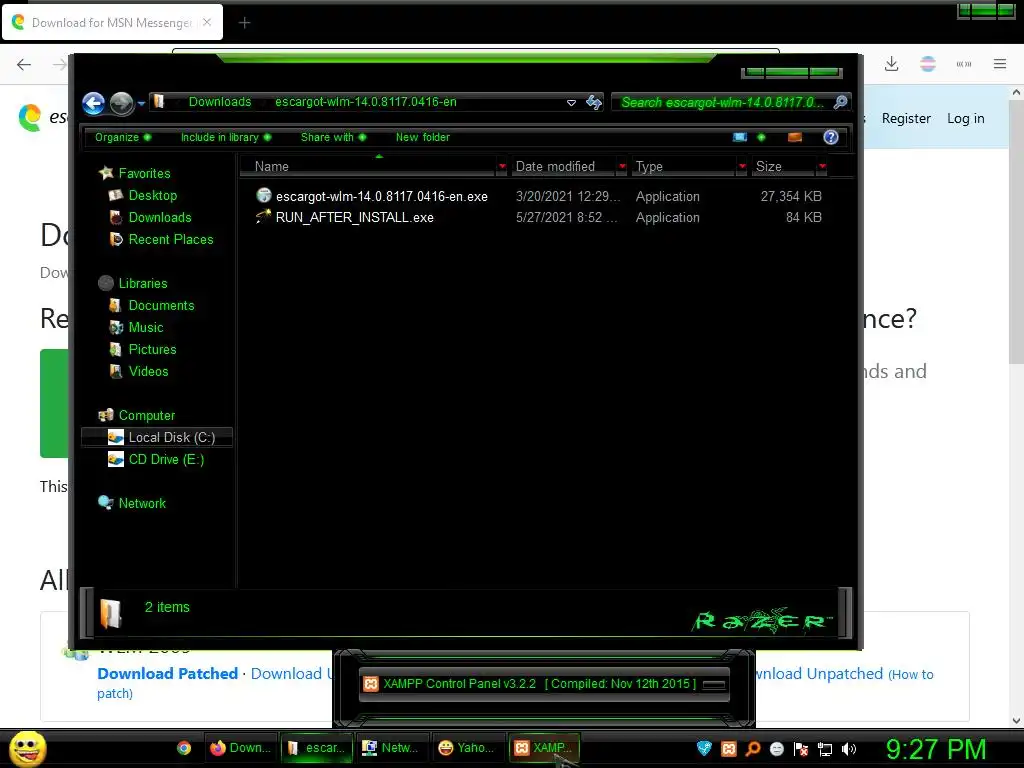Click folder icon in address bar

(159, 102)
